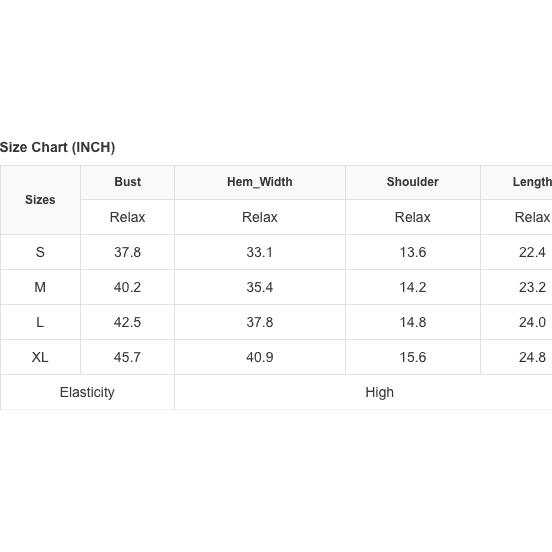Click Bust value 45.7 for size XL
Screen dimensions: 552x552
point(127,357)
